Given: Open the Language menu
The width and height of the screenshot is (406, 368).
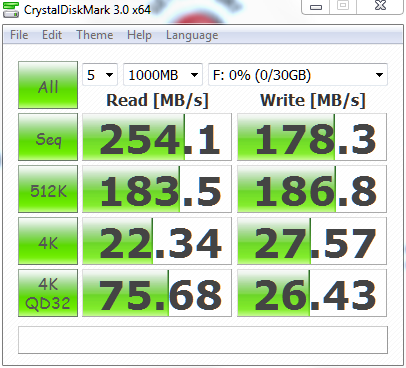Looking at the screenshot, I should [192, 35].
